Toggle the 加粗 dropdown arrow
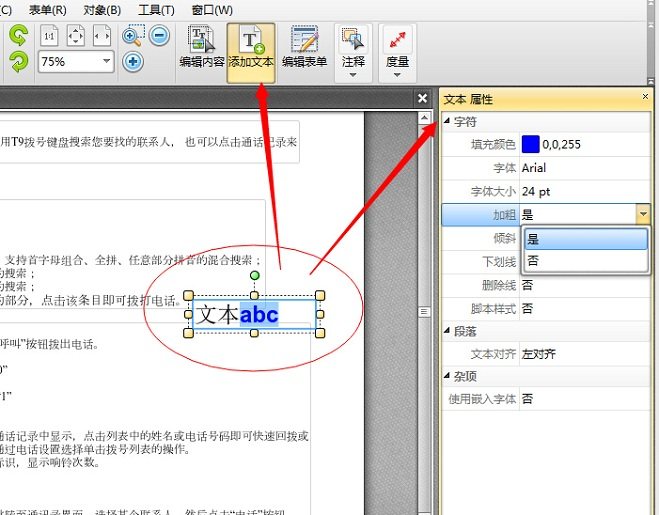The height and width of the screenshot is (515, 659). tap(643, 214)
